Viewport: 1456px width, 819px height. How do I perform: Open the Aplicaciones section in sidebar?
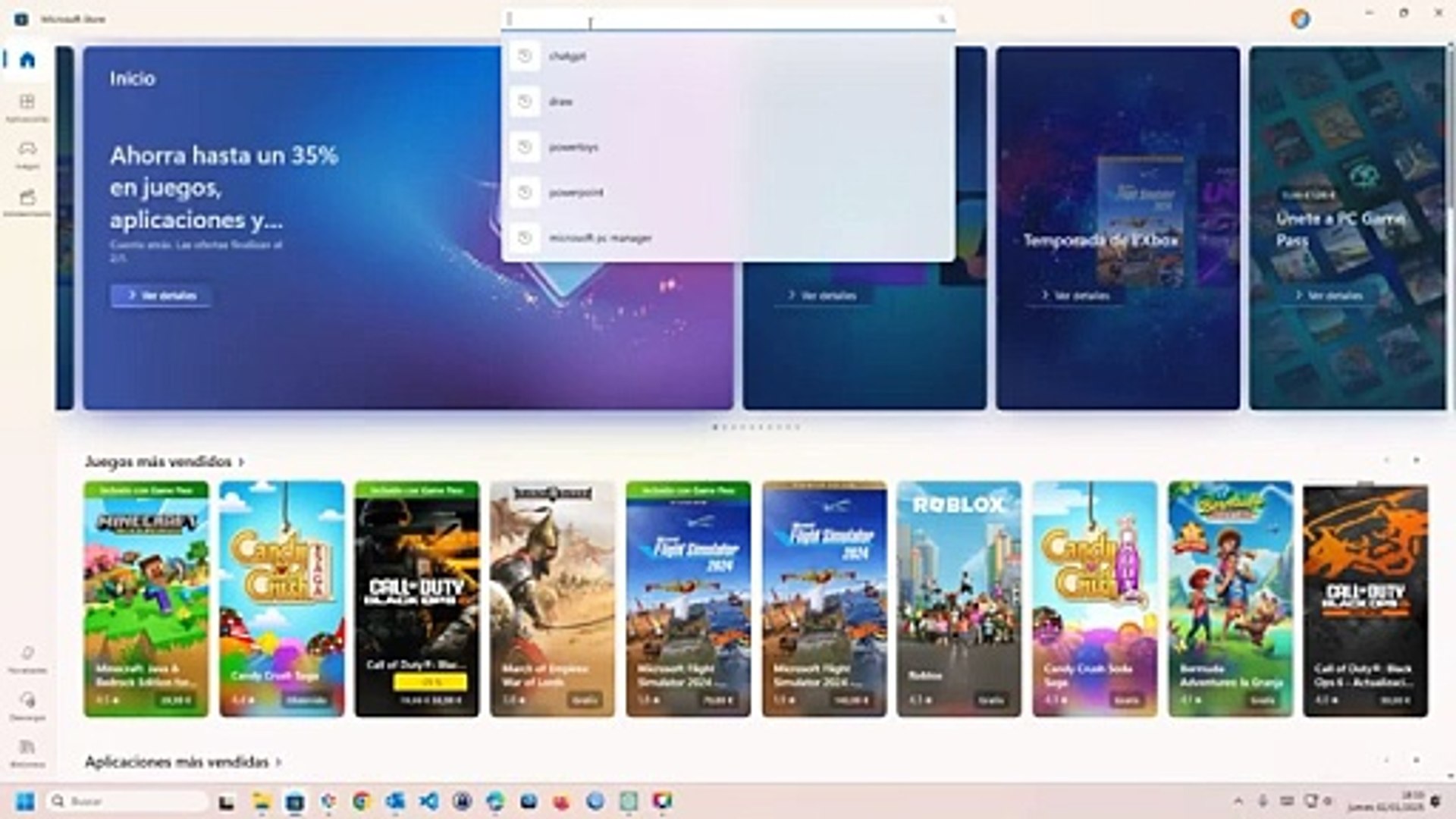tap(27, 108)
